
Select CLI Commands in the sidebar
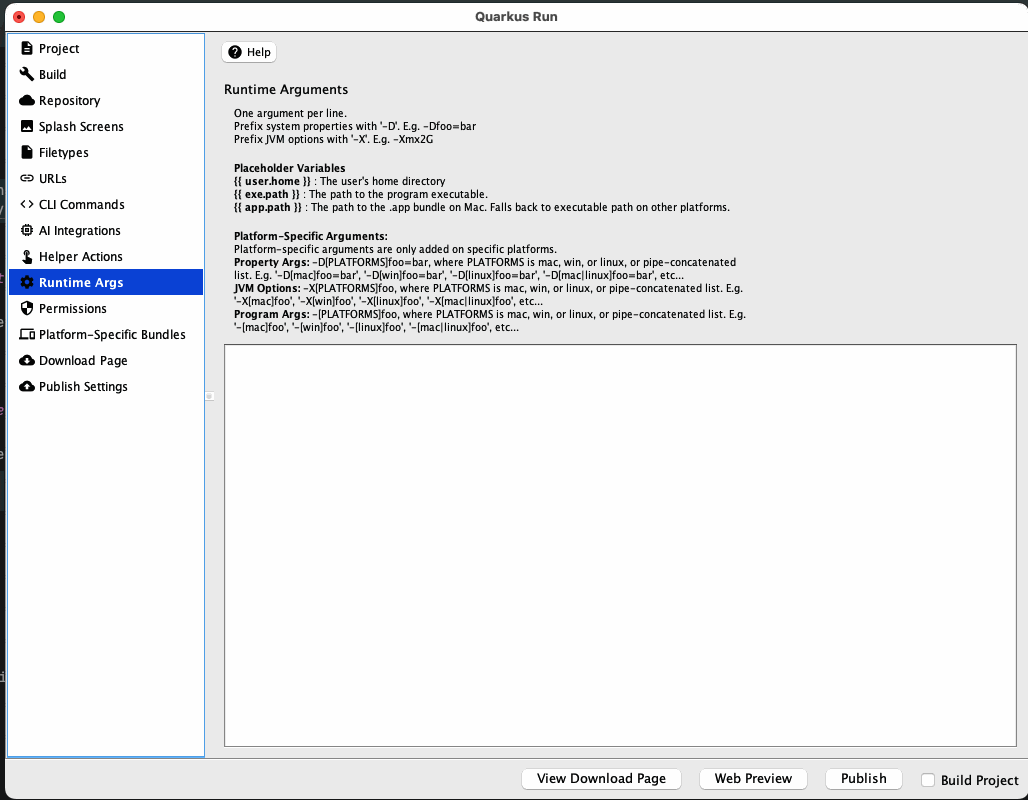pos(106,205)
